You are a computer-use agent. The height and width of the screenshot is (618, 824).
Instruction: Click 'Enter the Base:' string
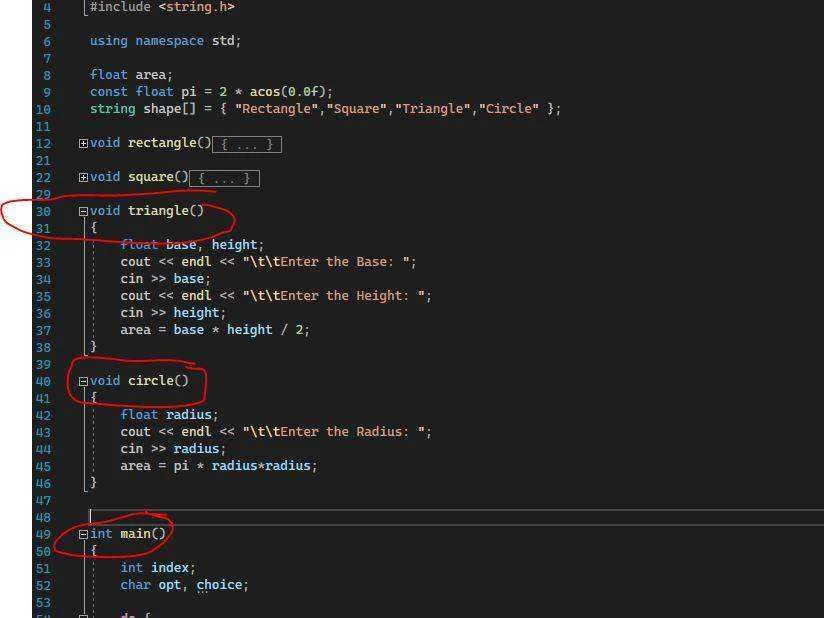coord(326,262)
